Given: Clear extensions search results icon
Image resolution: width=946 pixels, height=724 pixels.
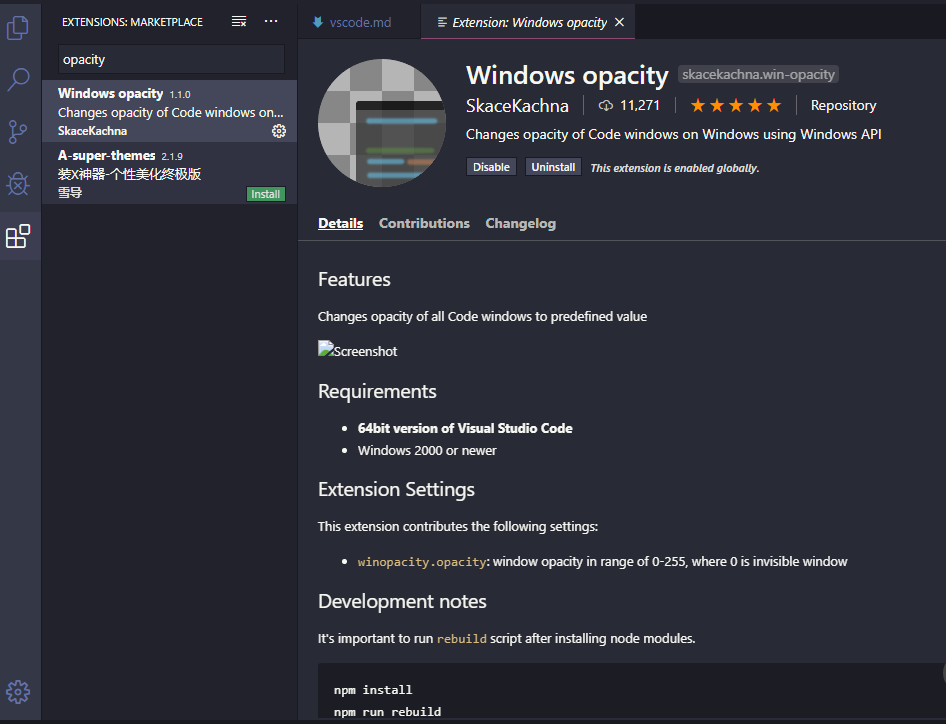Looking at the screenshot, I should click(x=239, y=22).
